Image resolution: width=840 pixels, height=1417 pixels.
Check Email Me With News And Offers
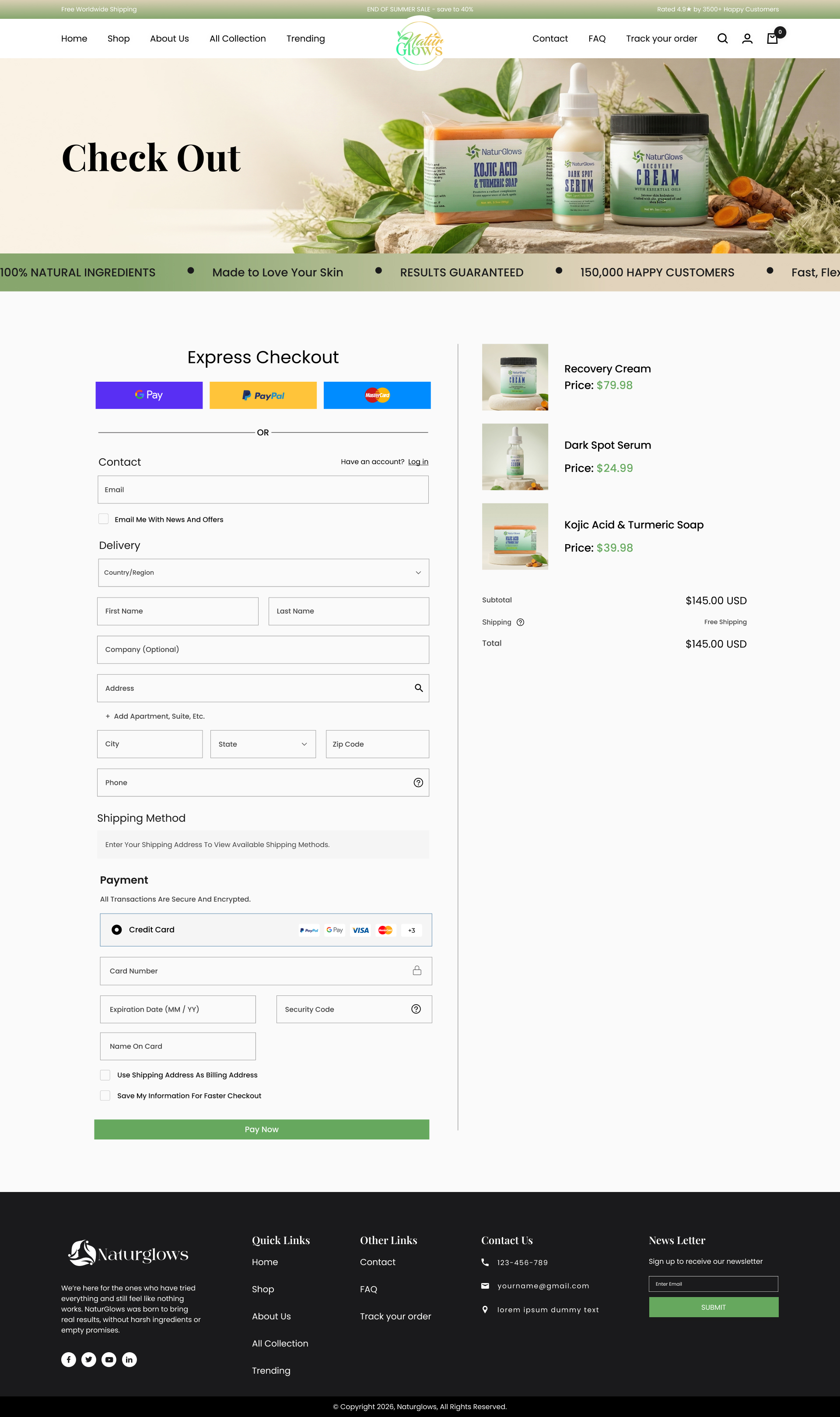pyautogui.click(x=104, y=519)
